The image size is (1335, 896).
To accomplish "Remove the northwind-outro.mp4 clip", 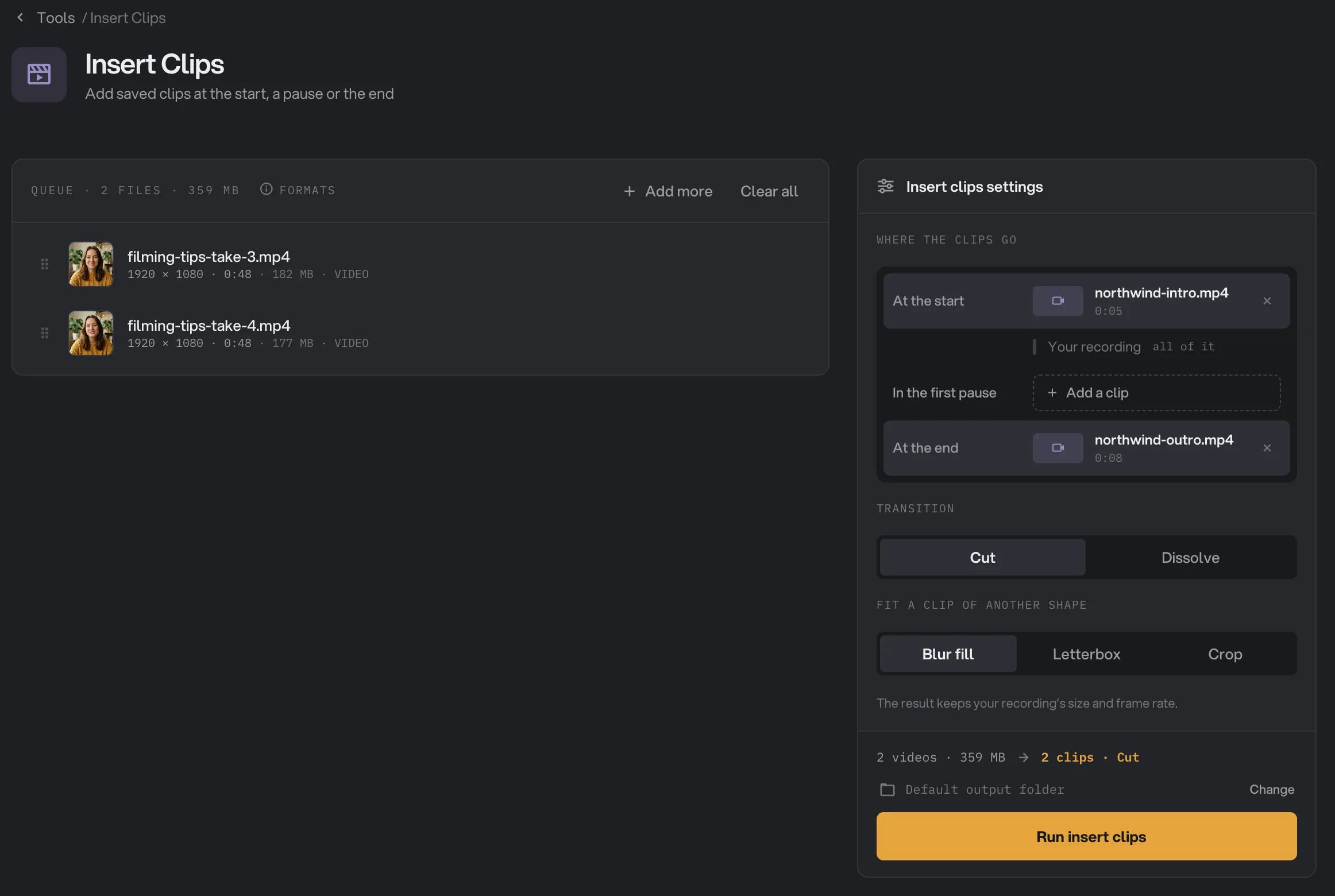I will (1267, 448).
